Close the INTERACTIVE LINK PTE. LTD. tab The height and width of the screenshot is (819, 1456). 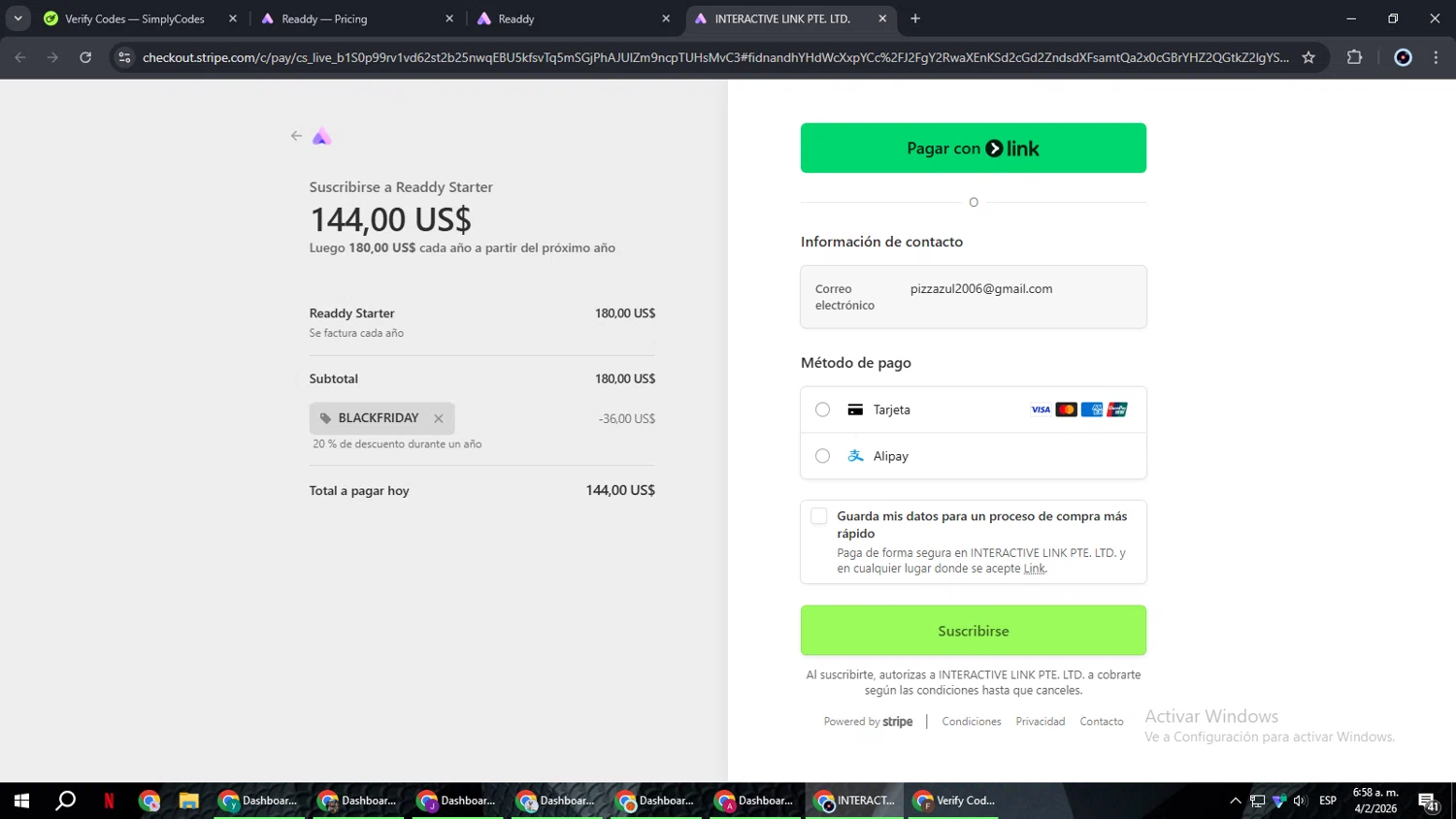[882, 18]
